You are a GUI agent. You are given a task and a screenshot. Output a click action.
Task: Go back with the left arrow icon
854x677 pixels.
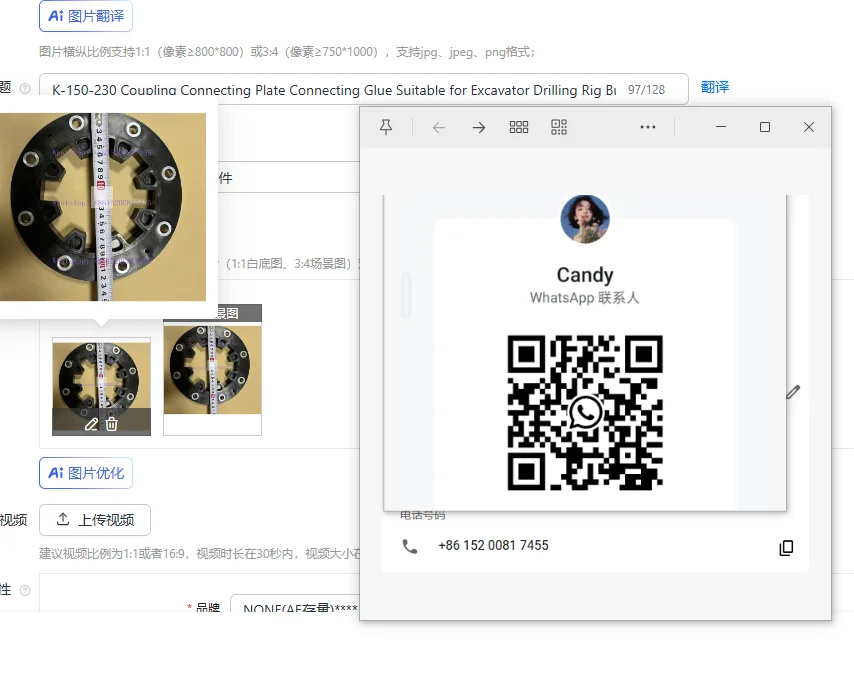pos(439,127)
